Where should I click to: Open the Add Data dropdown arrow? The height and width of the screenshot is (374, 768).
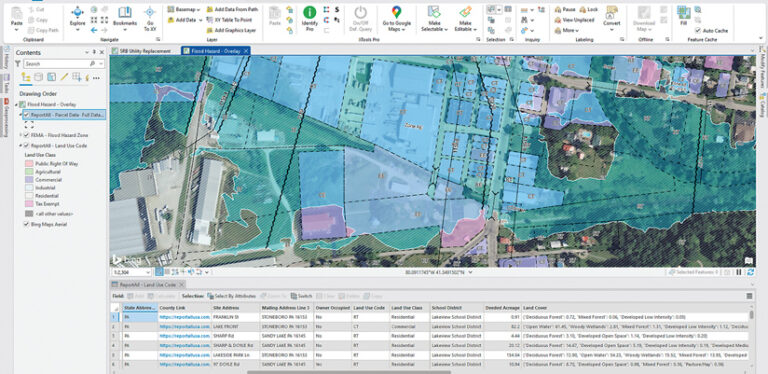pyautogui.click(x=201, y=20)
